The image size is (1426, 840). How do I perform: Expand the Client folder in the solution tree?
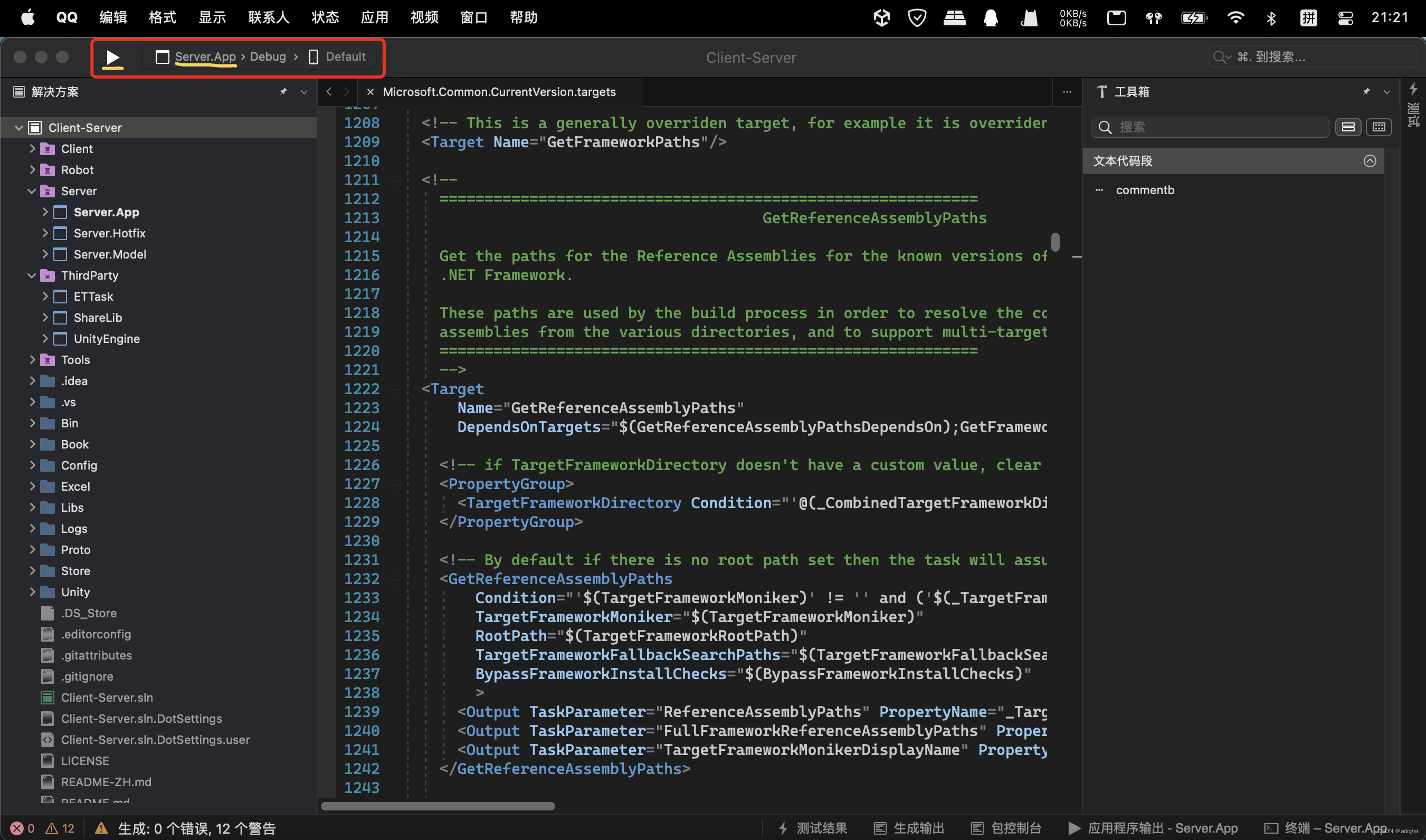click(x=32, y=148)
